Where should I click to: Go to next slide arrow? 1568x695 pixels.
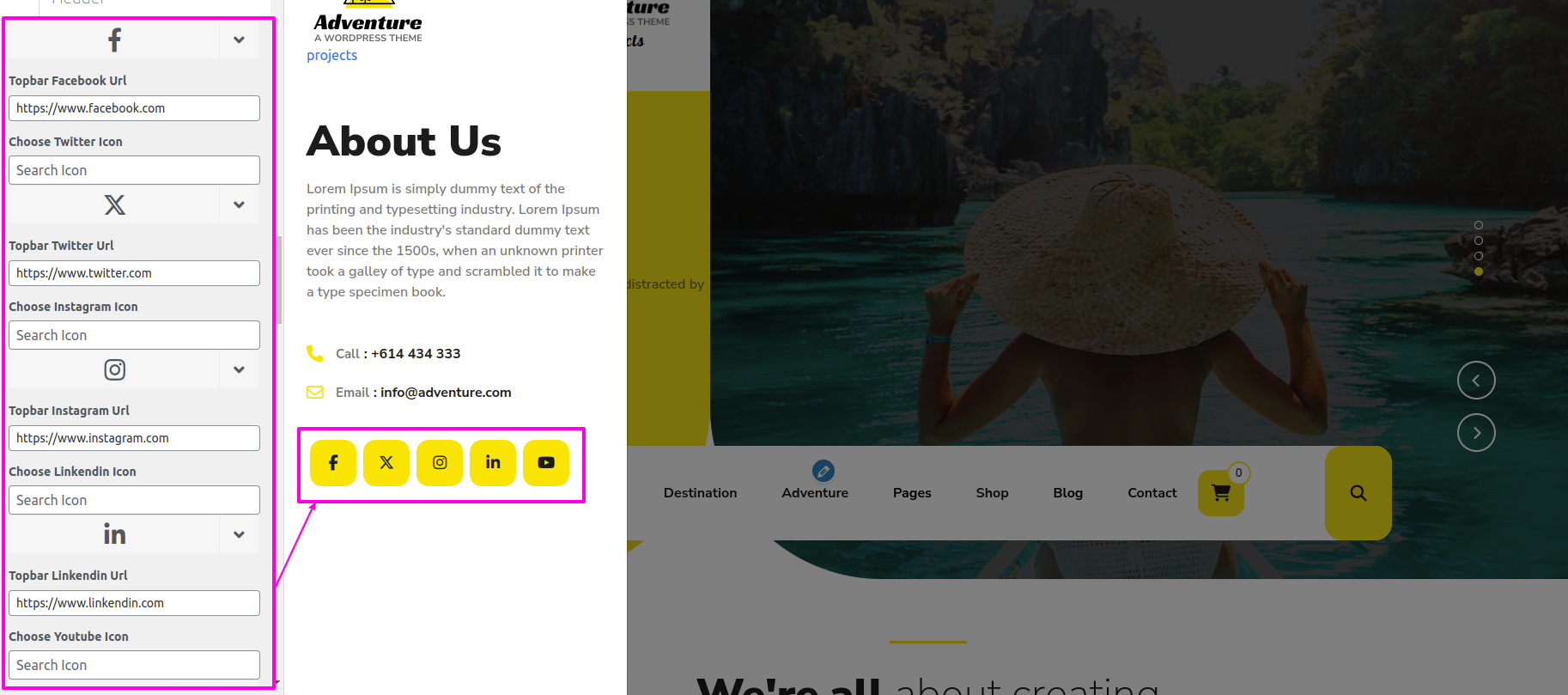(x=1476, y=433)
